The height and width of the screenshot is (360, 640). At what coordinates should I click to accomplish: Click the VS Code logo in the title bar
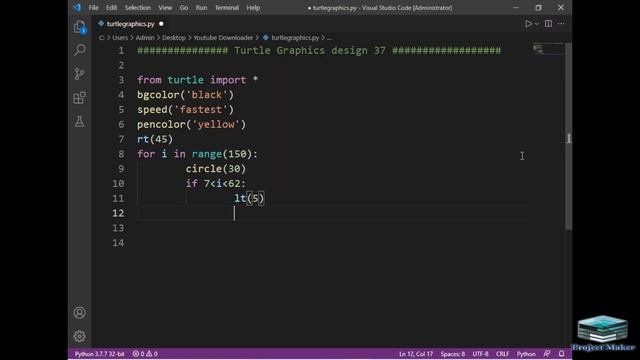pos(77,7)
